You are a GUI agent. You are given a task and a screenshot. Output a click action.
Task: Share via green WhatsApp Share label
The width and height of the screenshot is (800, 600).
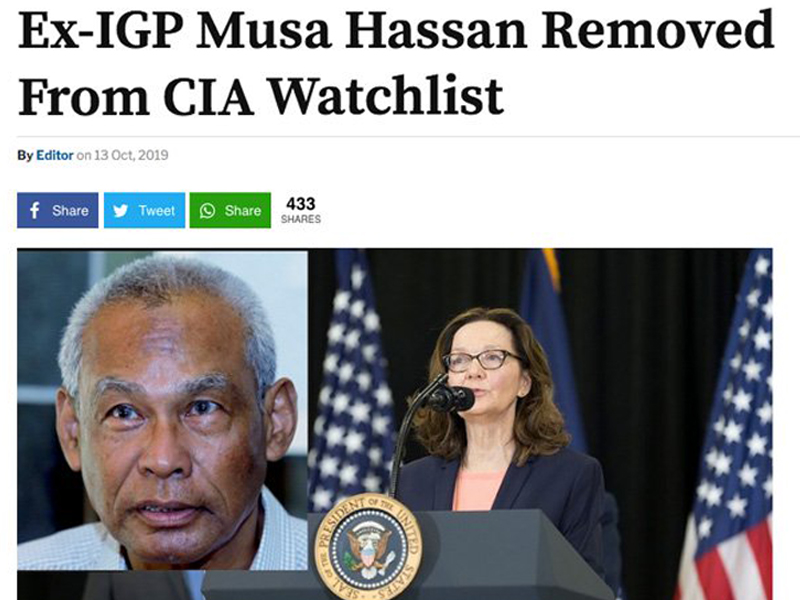click(243, 211)
